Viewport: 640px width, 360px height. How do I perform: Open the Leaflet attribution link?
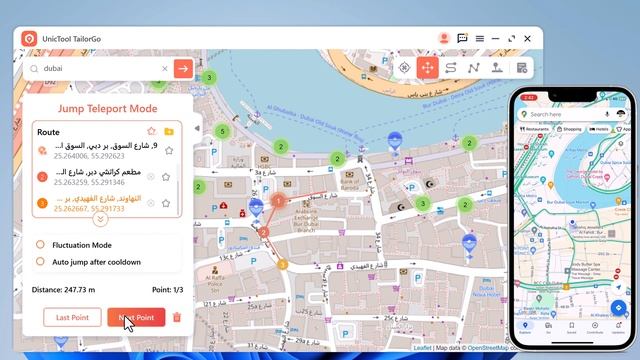(x=422, y=348)
